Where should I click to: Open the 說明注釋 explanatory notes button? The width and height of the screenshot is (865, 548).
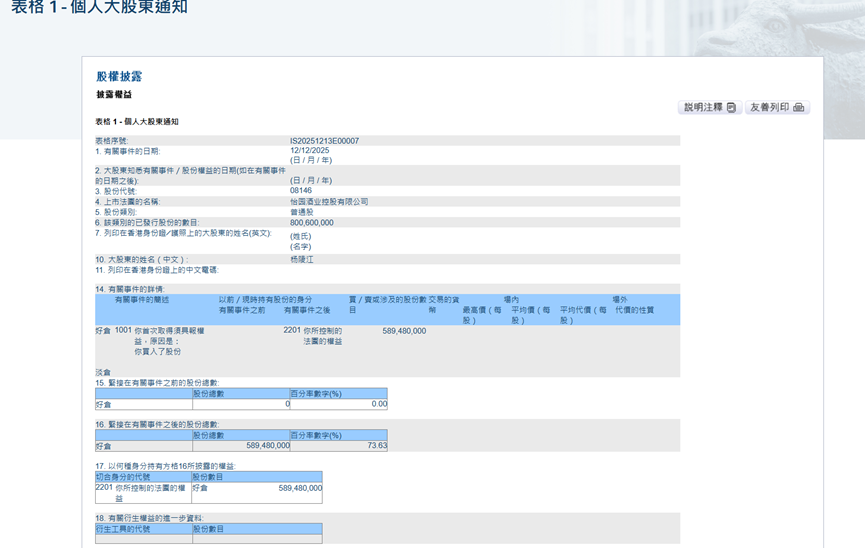tap(709, 108)
